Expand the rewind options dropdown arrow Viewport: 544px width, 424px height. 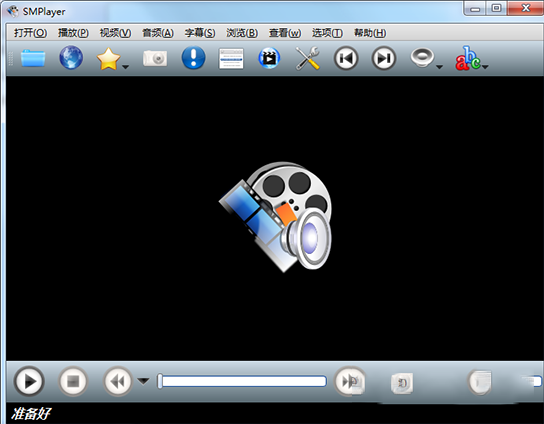pos(143,381)
